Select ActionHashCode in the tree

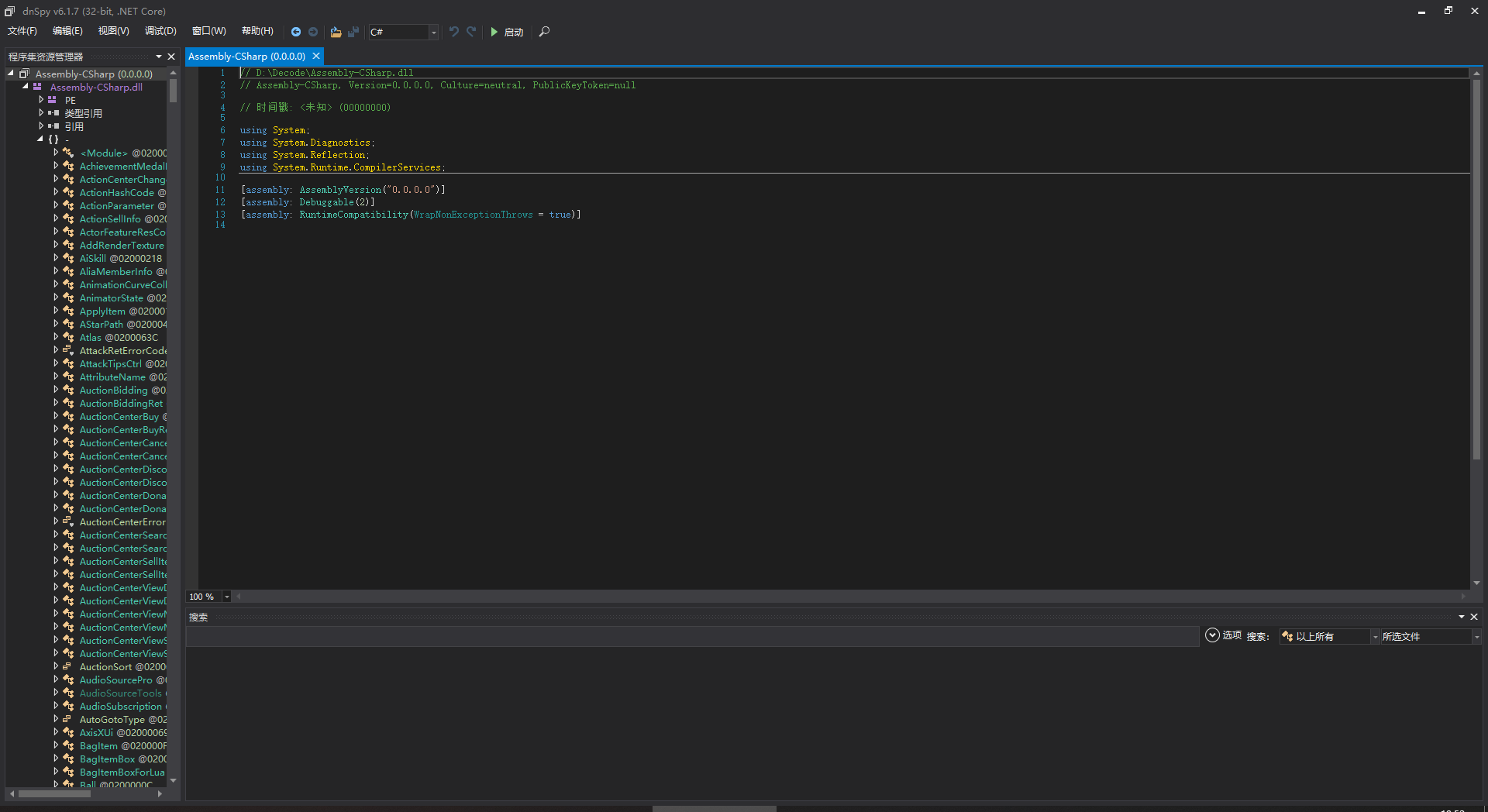(116, 193)
